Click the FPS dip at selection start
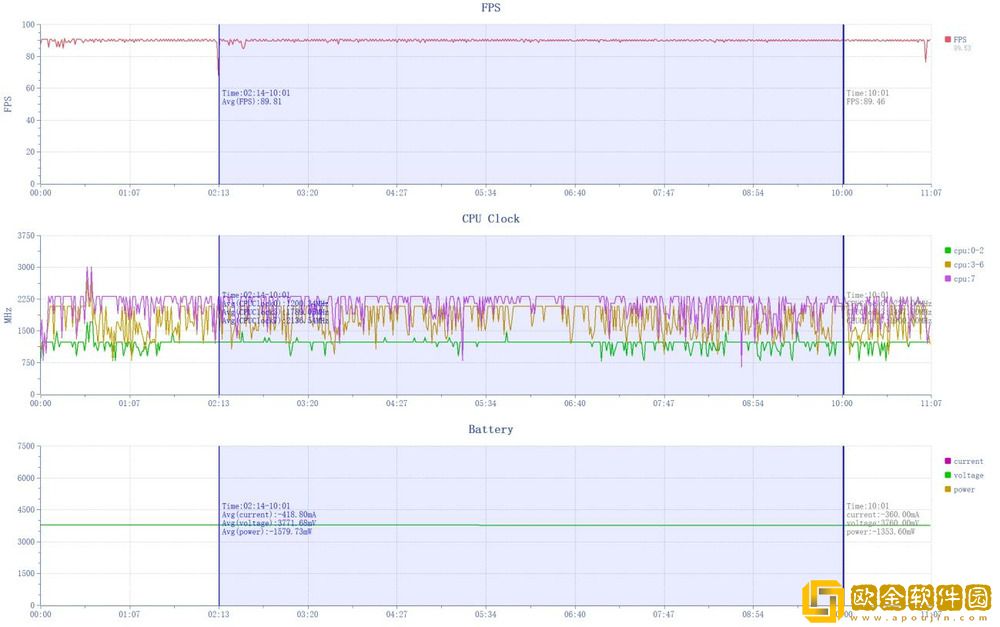The image size is (1000, 627). pyautogui.click(x=219, y=72)
